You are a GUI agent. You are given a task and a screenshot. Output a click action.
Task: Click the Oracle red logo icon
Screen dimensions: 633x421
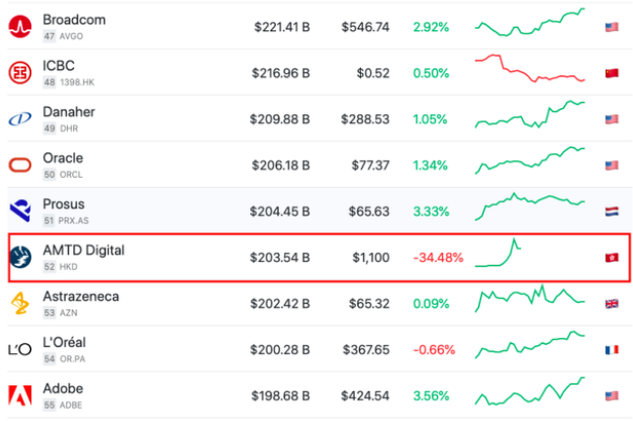(x=20, y=165)
